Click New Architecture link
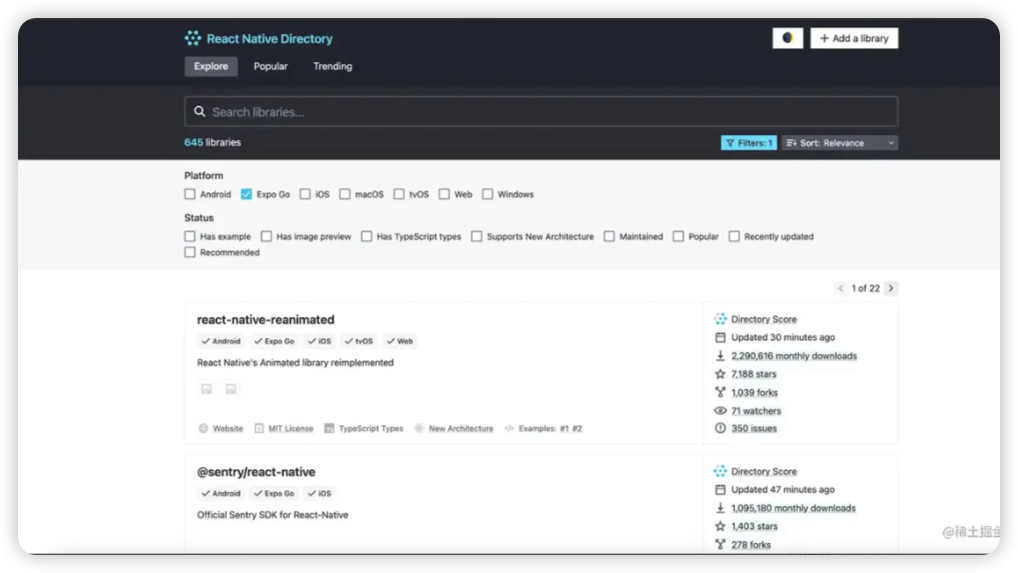Viewport: 1018px width, 573px height. [x=461, y=428]
